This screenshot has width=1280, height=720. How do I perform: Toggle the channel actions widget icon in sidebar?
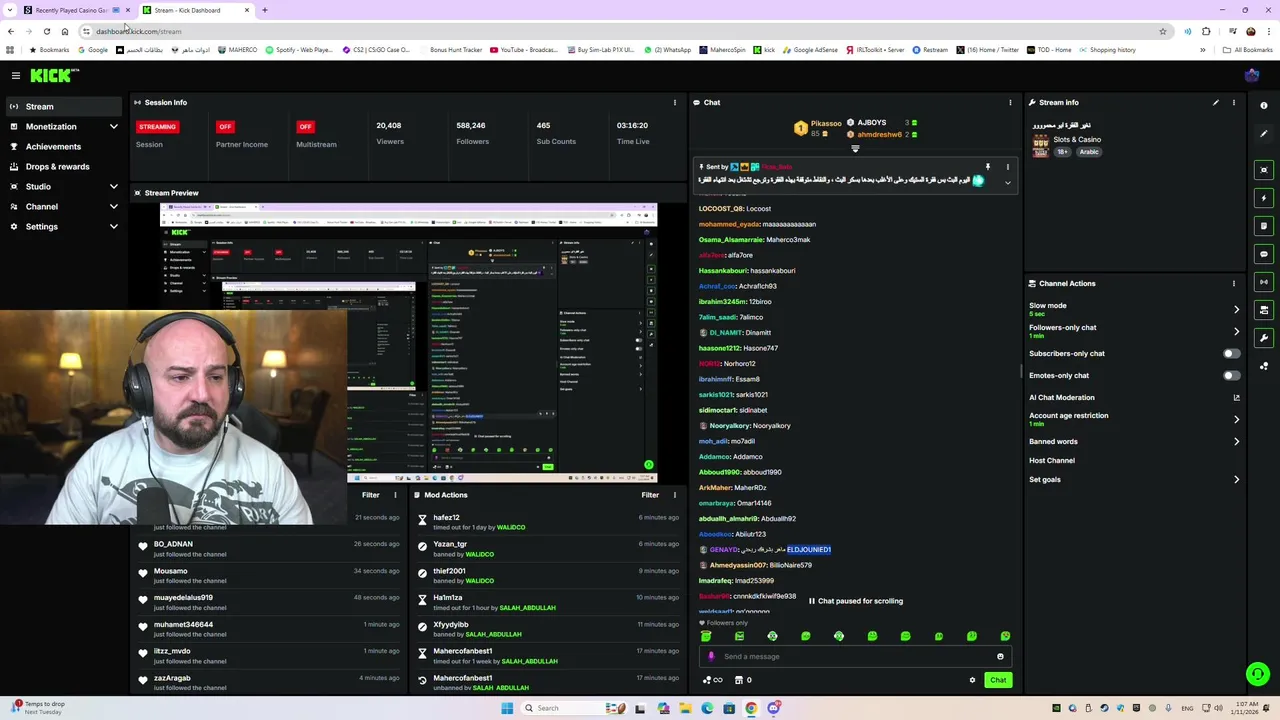click(1264, 310)
